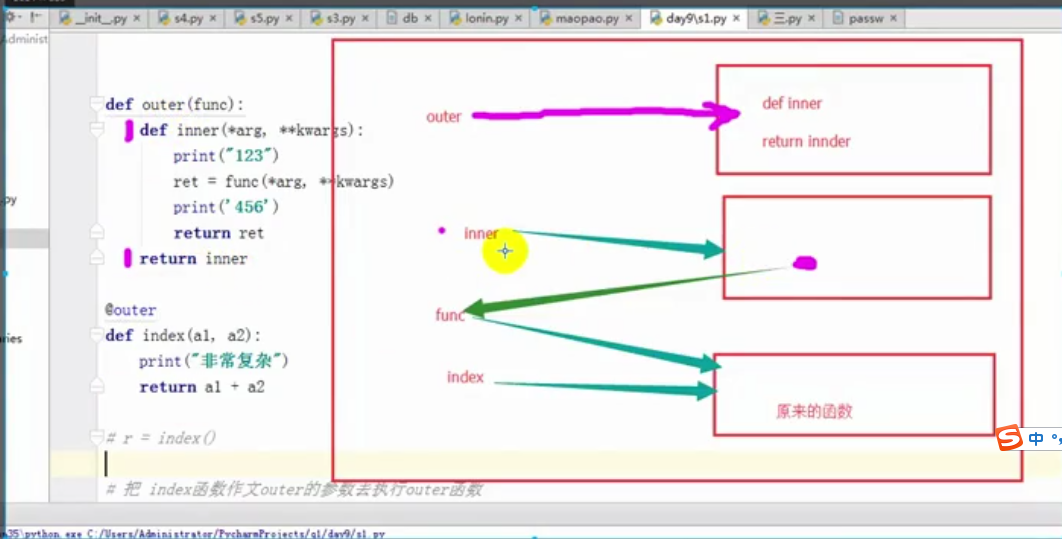Click the python.exe run path in console
The height and width of the screenshot is (539, 1062).
tap(195, 534)
